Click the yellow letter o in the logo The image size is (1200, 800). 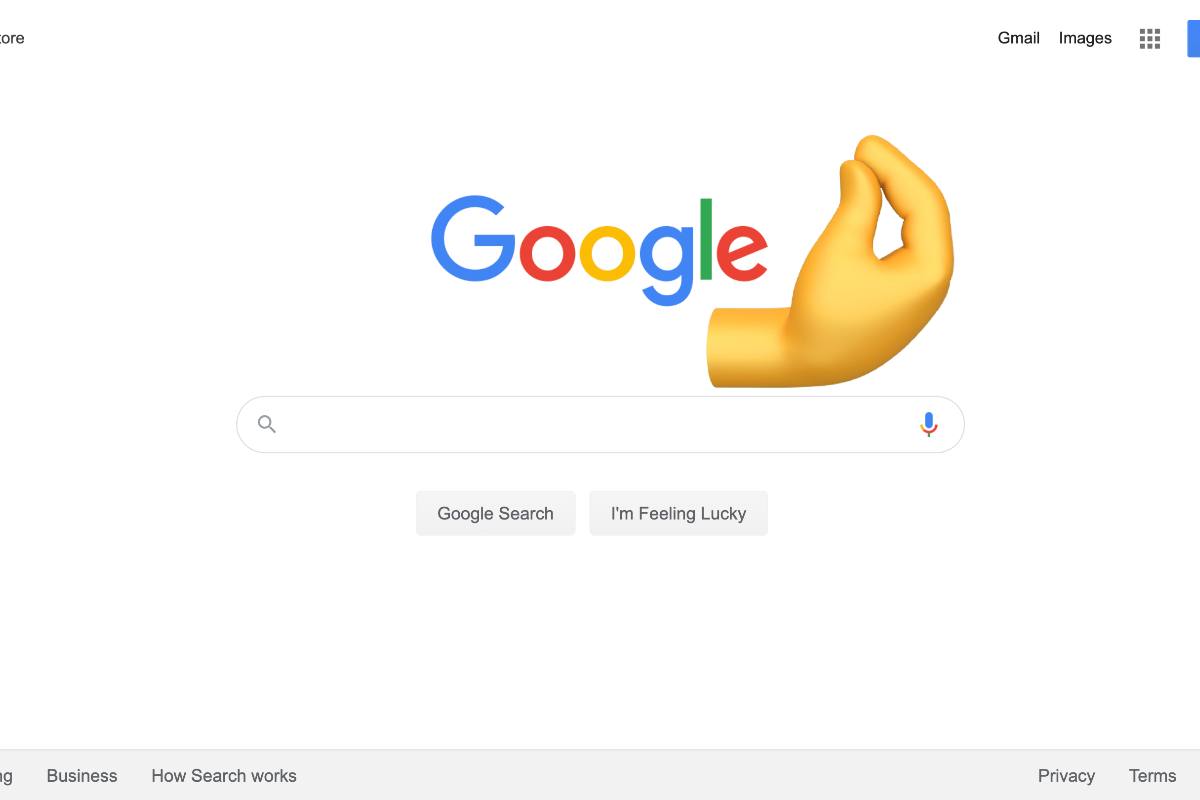[x=608, y=251]
